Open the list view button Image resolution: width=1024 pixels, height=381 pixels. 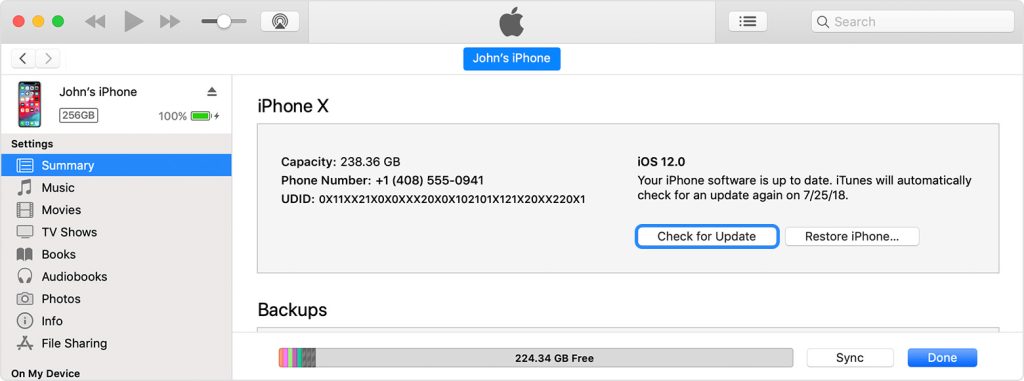[748, 22]
